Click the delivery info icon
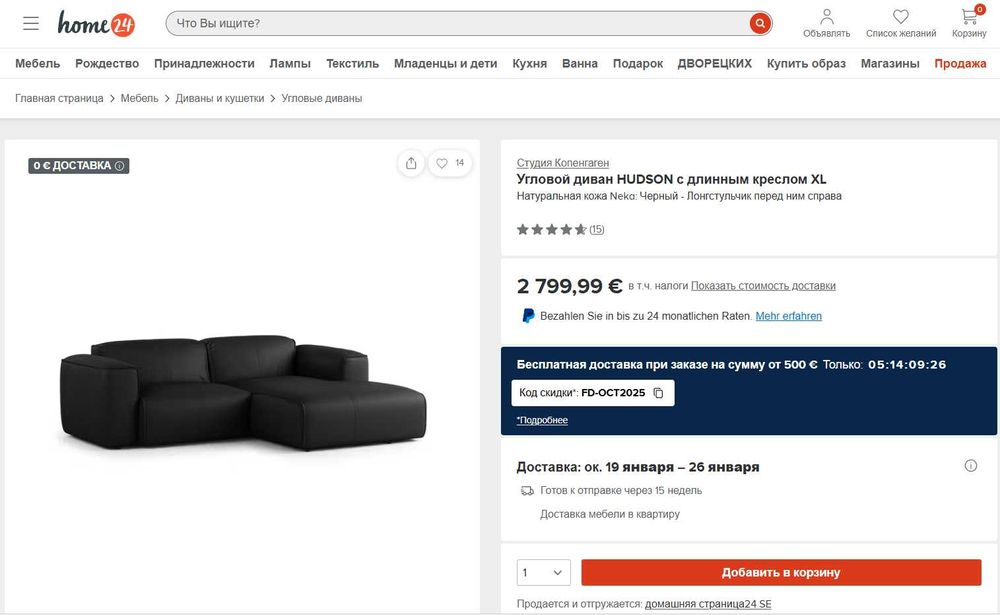Screen dimensions: 1000x615 [970, 466]
